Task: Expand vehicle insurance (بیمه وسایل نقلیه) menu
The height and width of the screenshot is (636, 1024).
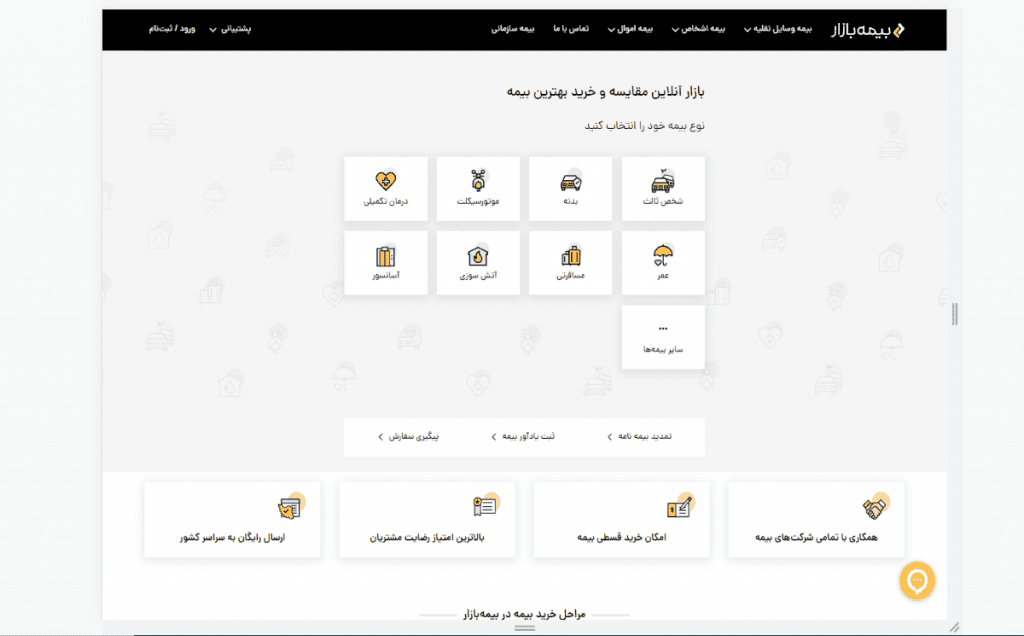Action: pyautogui.click(x=778, y=29)
